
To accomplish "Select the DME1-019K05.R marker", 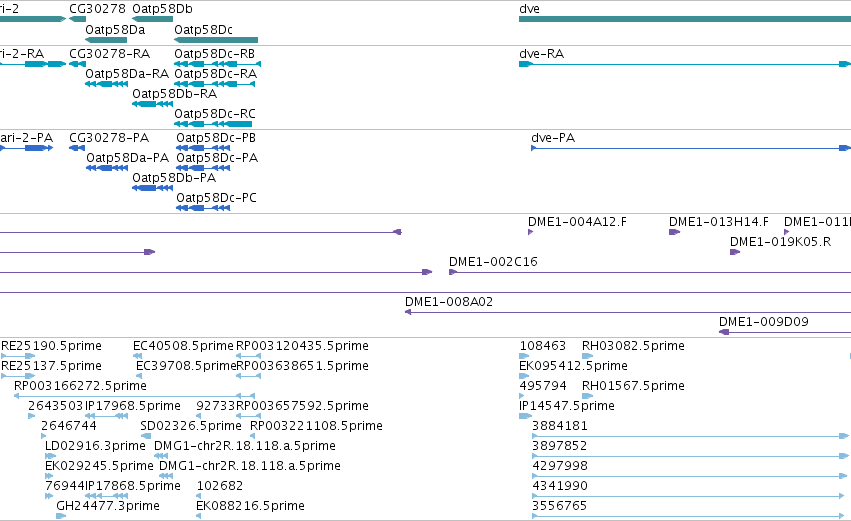I will click(735, 252).
